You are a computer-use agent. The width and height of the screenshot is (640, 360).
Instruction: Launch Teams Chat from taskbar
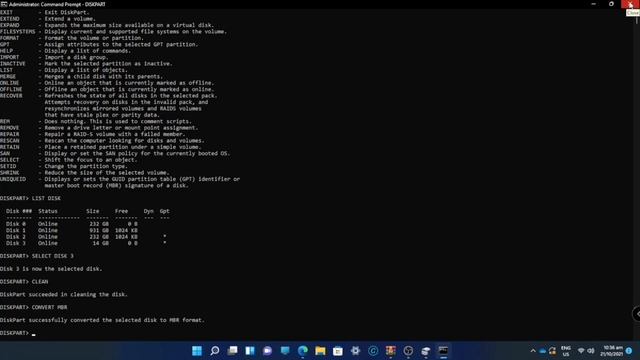click(x=267, y=351)
